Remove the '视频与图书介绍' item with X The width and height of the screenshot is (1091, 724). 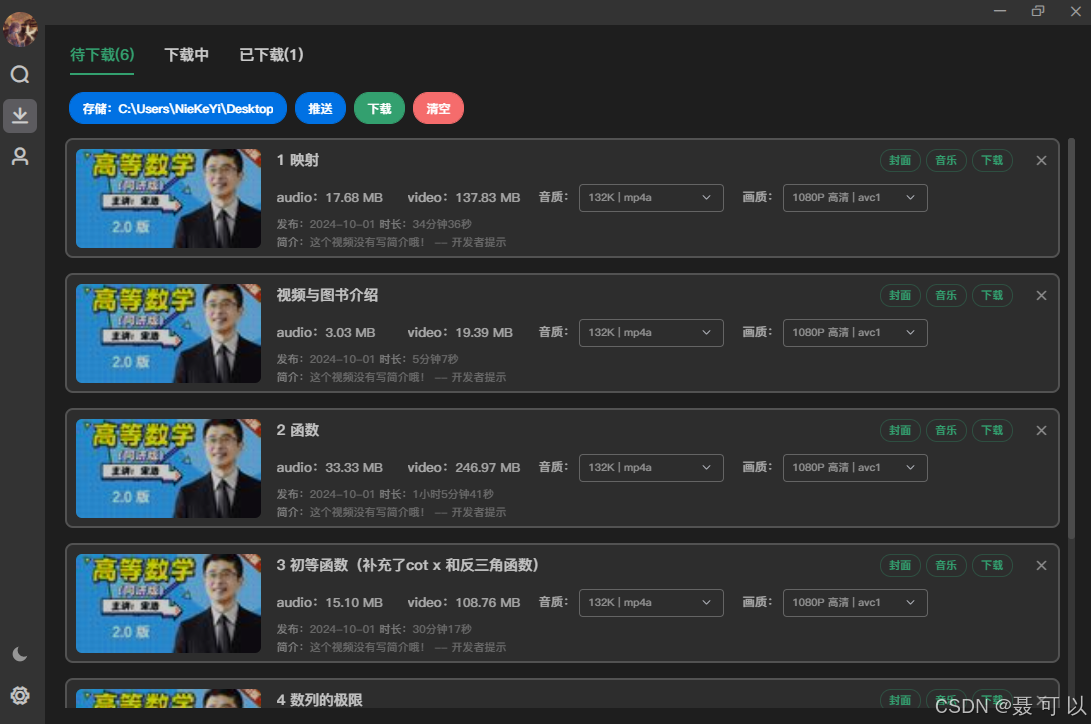(1041, 296)
